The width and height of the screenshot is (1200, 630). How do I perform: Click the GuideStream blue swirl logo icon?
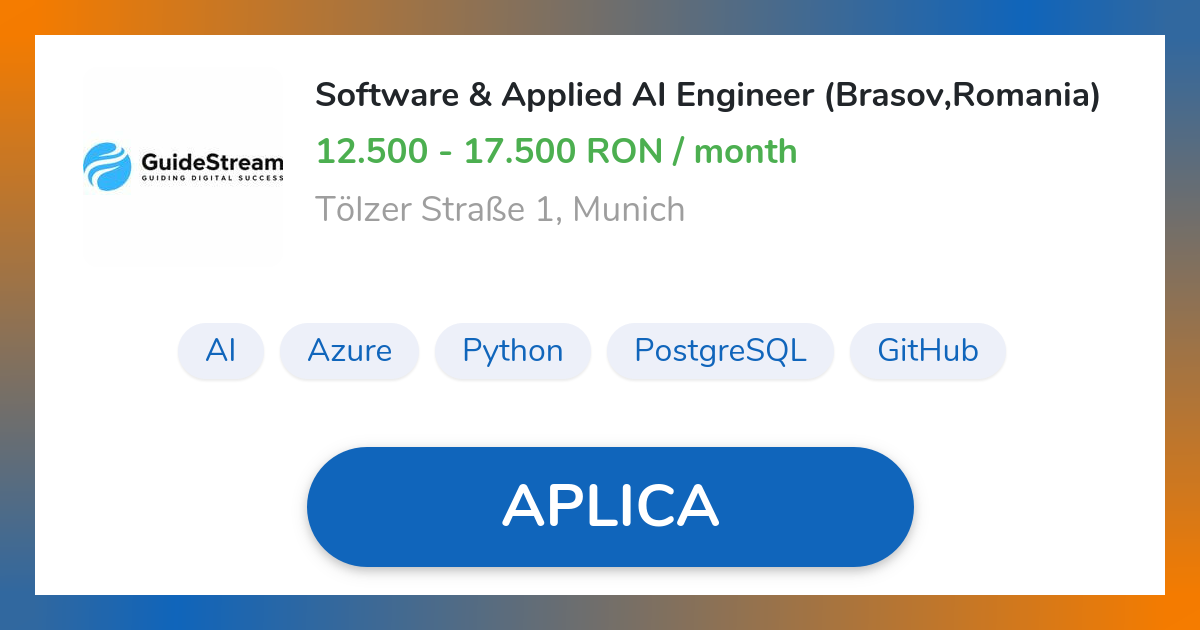pos(107,166)
